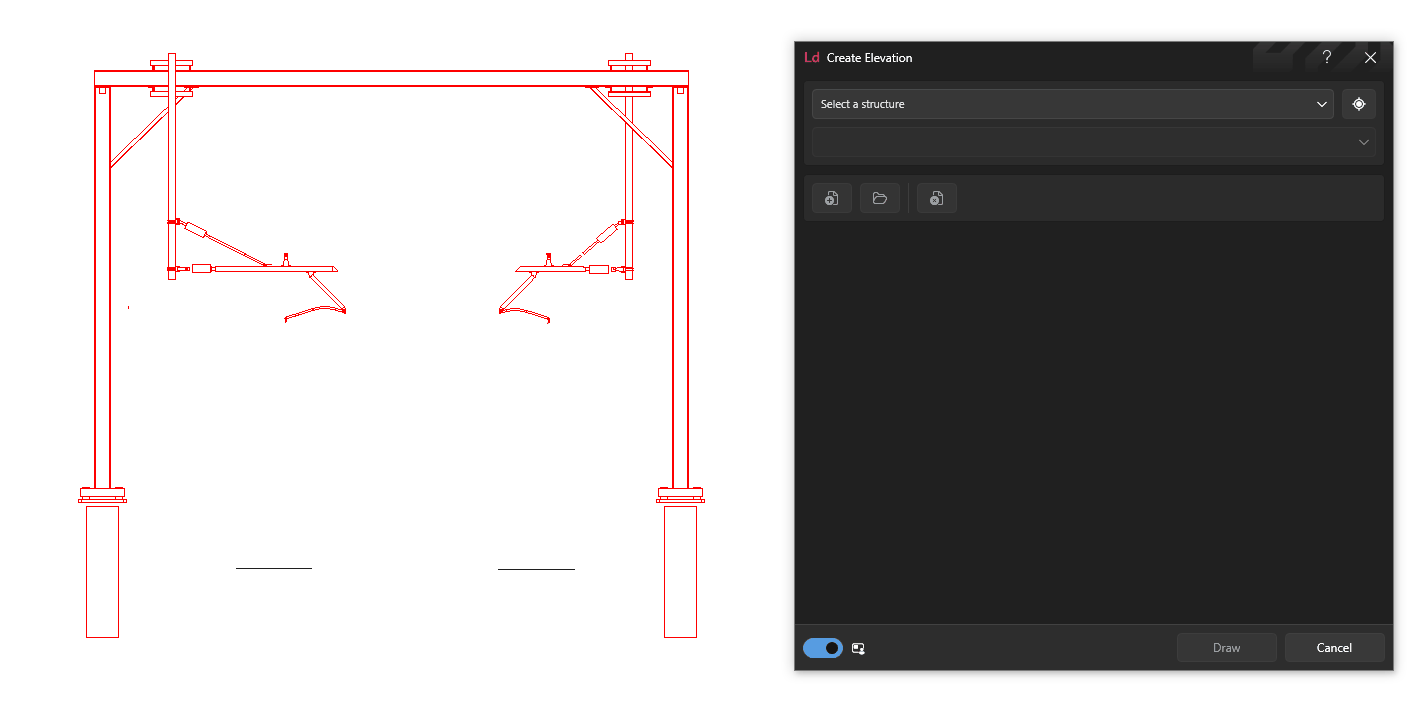Click the new elevation file icon
This screenshot has height=705, width=1417.
[x=832, y=198]
